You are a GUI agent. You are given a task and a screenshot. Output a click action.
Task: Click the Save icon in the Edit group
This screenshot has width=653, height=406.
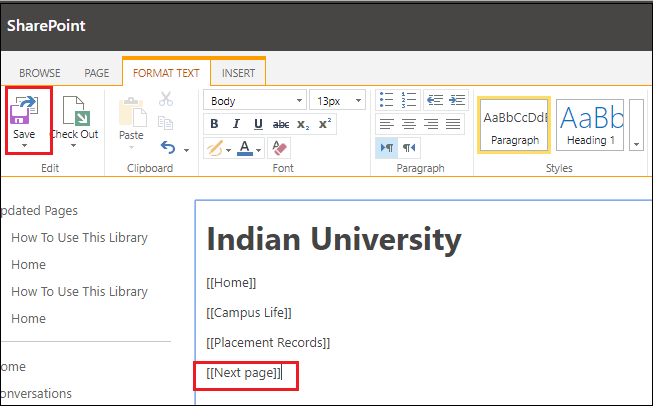pyautogui.click(x=24, y=110)
